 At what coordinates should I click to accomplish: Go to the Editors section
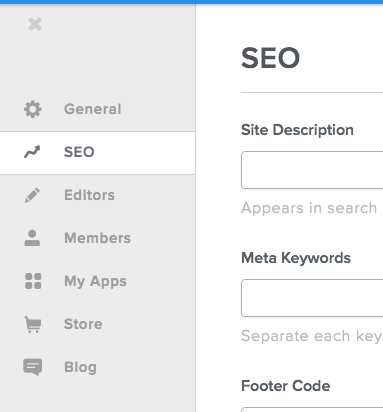point(89,195)
